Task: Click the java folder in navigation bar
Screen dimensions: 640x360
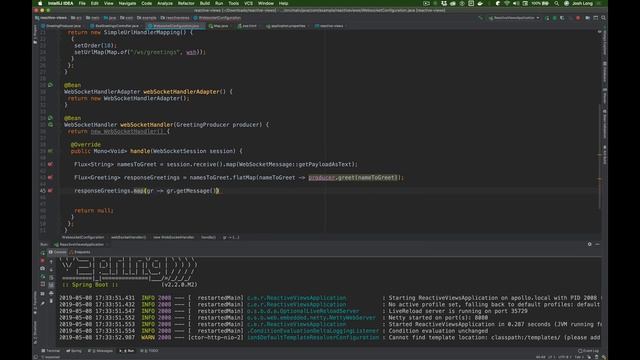Action: point(110,18)
